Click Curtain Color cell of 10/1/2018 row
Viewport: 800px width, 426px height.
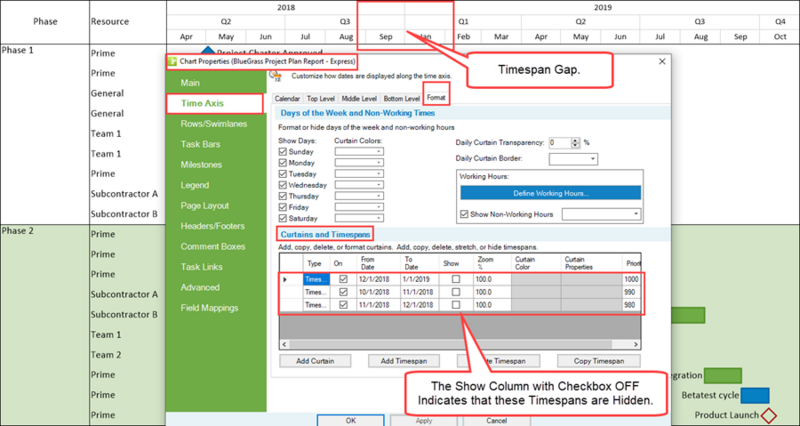536,292
